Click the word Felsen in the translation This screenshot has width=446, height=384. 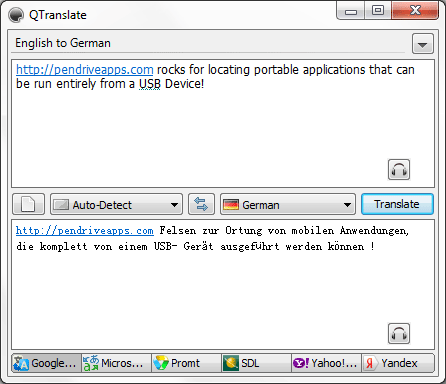pos(178,230)
